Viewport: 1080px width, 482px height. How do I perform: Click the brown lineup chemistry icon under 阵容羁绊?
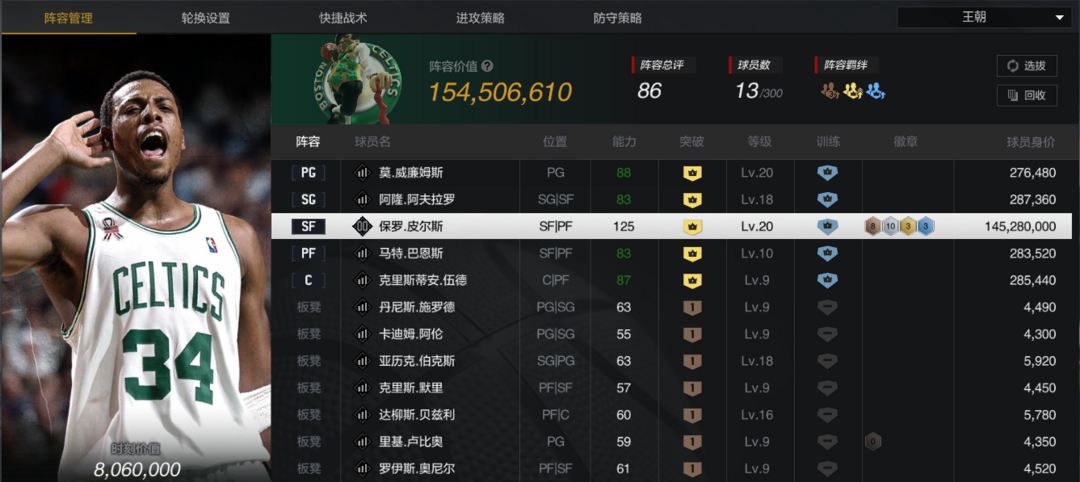pos(830,90)
